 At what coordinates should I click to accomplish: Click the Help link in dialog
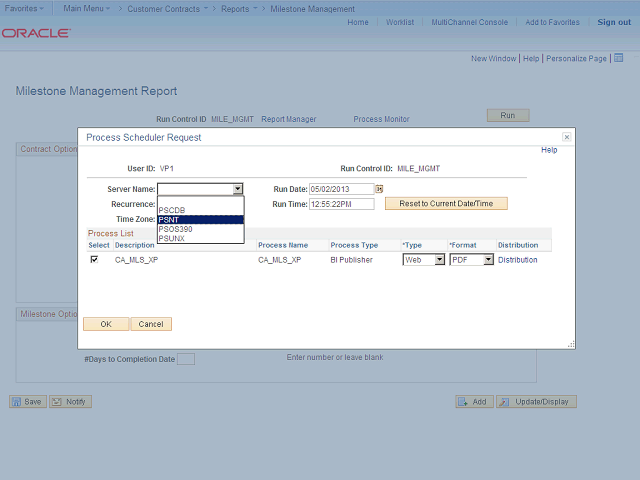549,150
